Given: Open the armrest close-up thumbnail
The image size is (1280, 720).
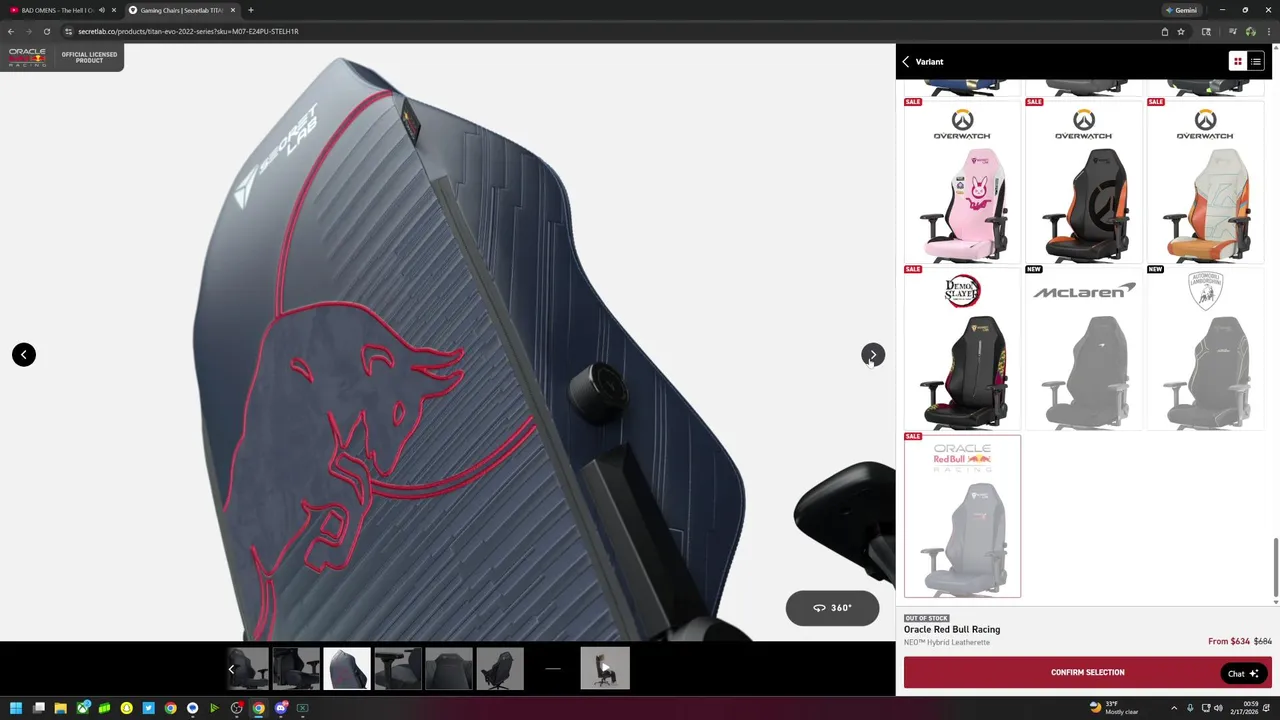Looking at the screenshot, I should [x=398, y=669].
